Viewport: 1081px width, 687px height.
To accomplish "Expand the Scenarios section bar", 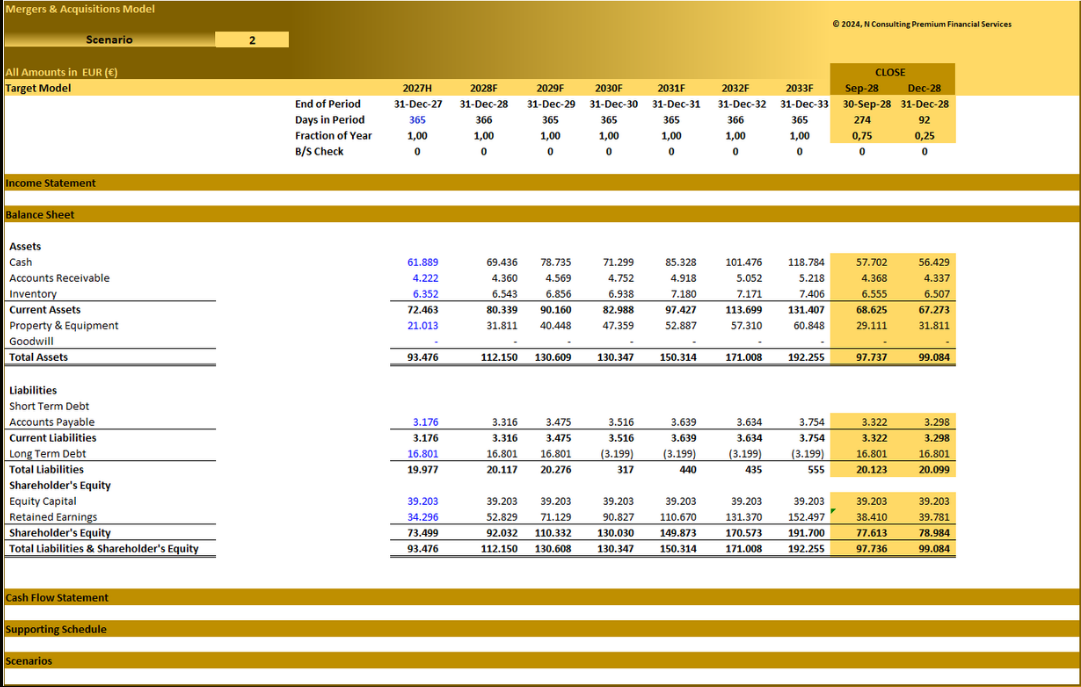I will (541, 661).
